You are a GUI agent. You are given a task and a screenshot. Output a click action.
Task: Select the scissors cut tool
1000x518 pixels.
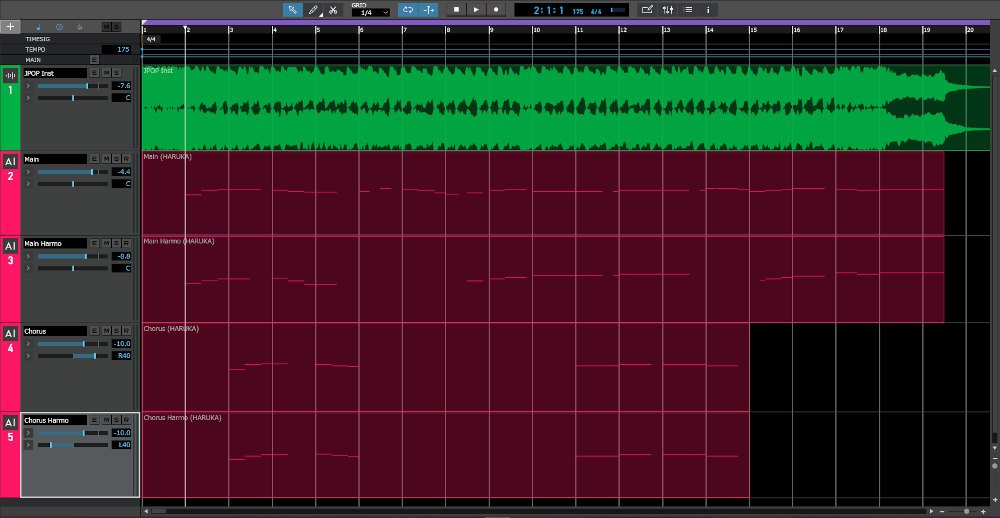point(333,10)
